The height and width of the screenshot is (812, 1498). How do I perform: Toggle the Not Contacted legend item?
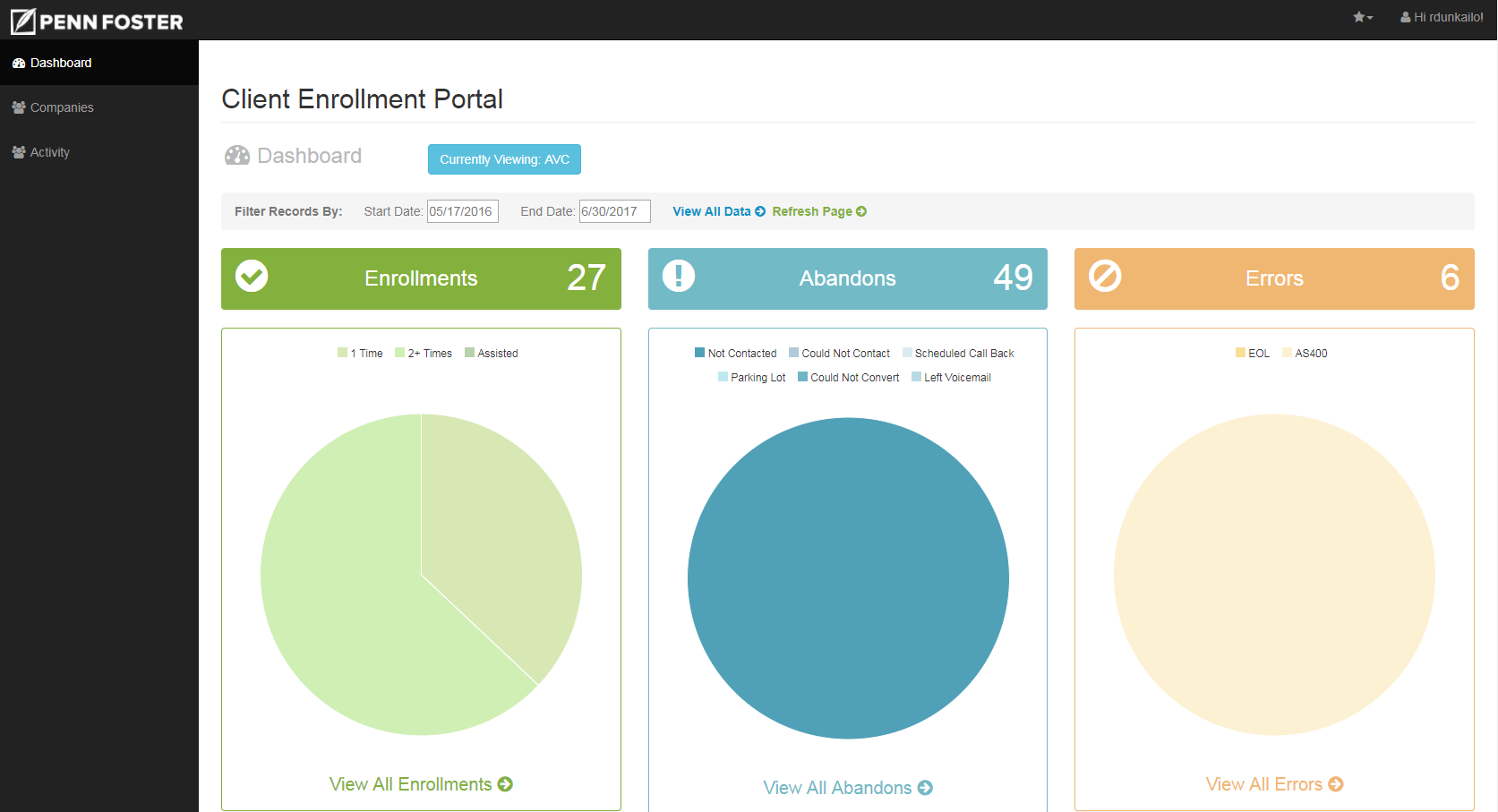[x=736, y=353]
